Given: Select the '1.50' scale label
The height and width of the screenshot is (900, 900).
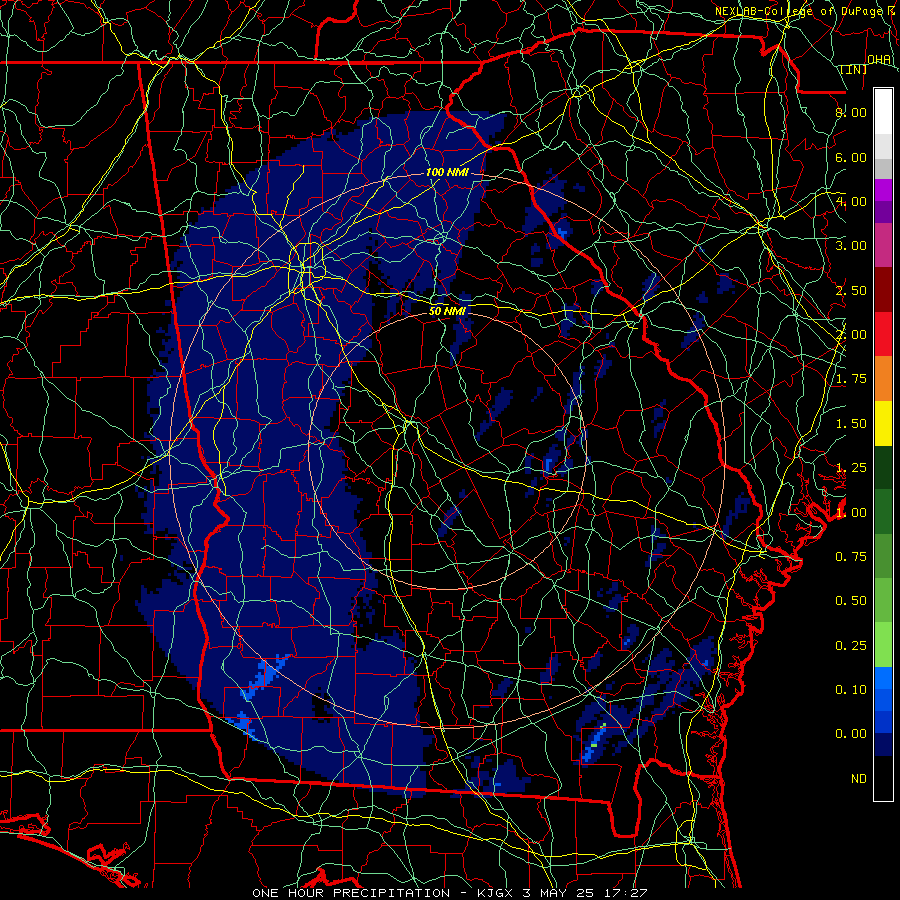Looking at the screenshot, I should pos(851,424).
